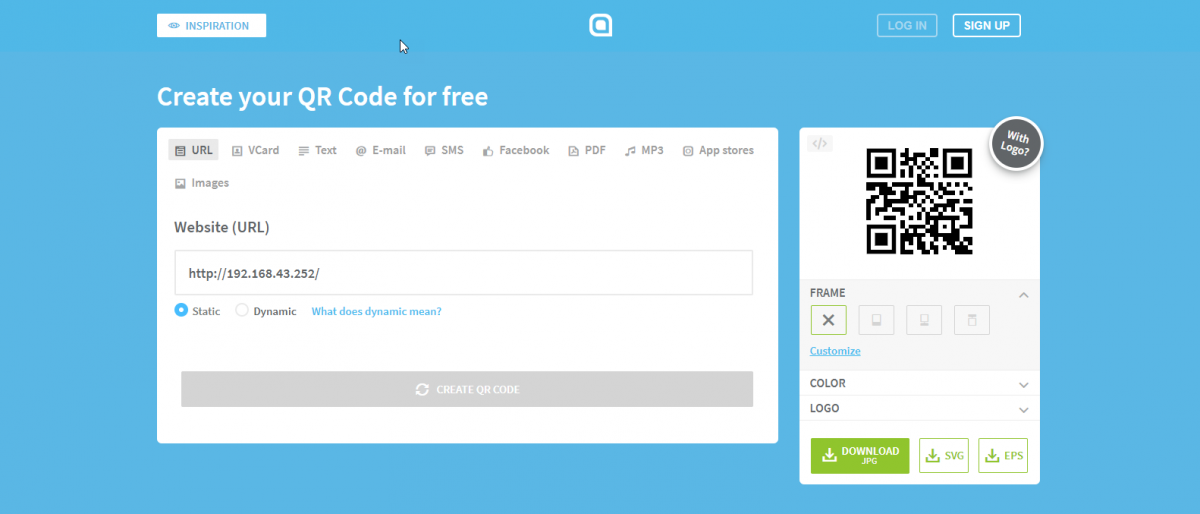Select the no-frame X option
Image resolution: width=1200 pixels, height=514 pixels.
(828, 320)
